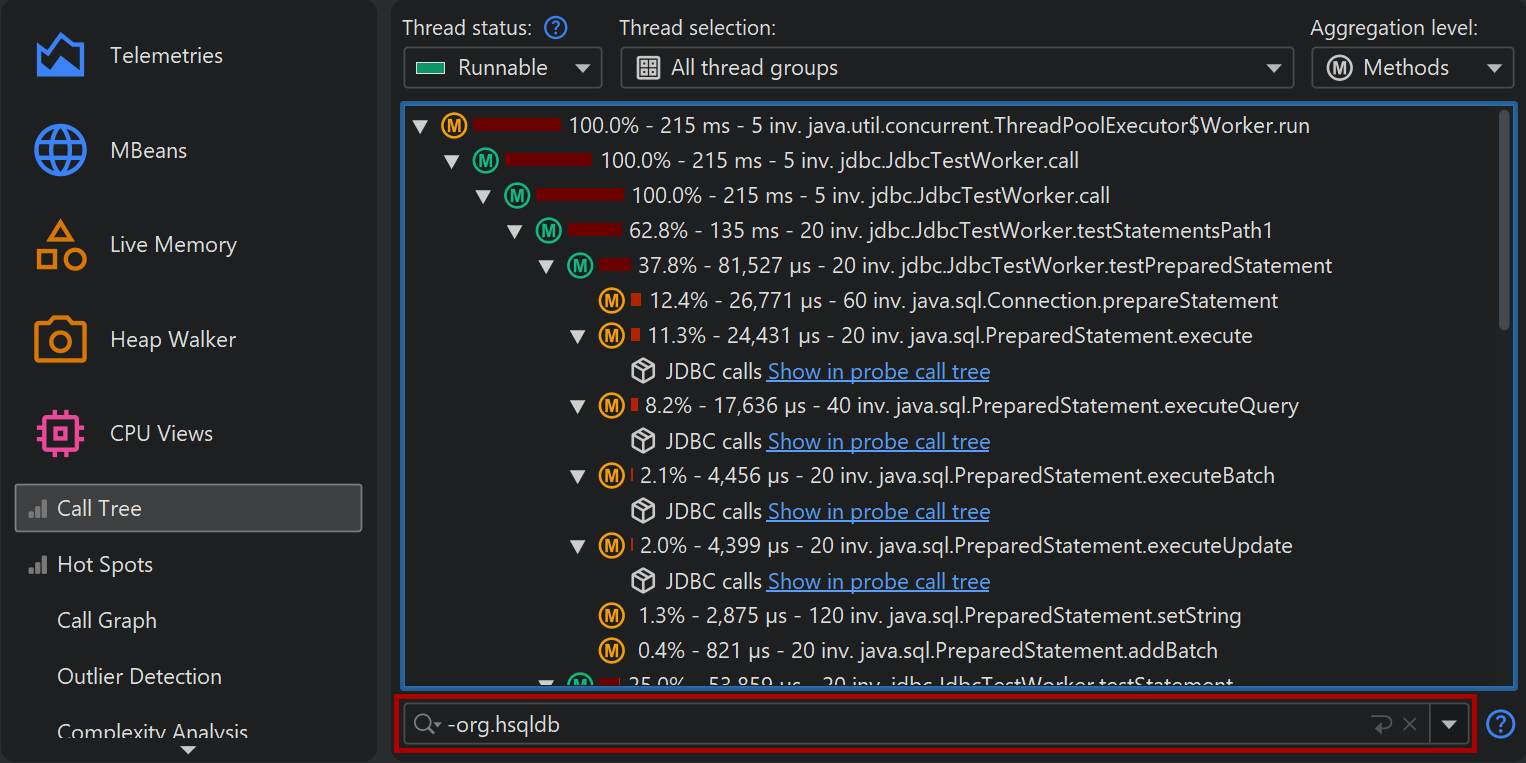Open the Thread status Runnable dropdown
Screen dimensions: 1526x763
point(502,68)
